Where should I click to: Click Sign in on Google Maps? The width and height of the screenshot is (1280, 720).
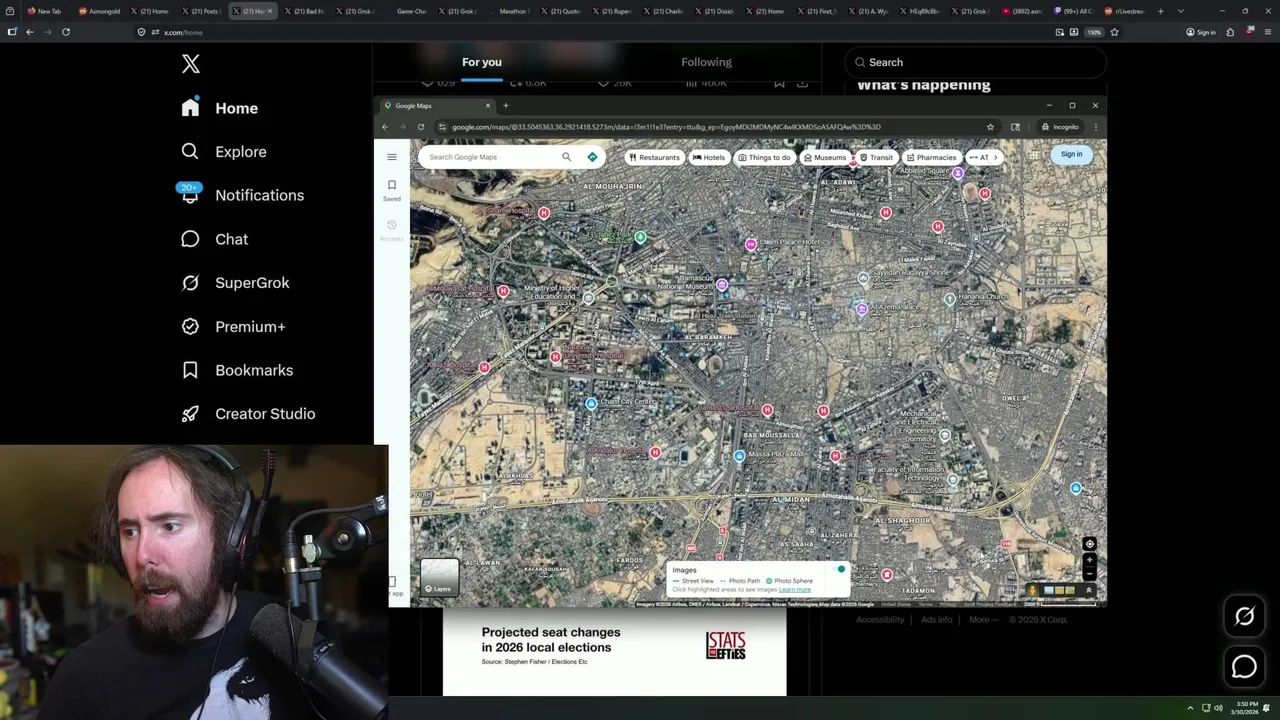pos(1072,154)
